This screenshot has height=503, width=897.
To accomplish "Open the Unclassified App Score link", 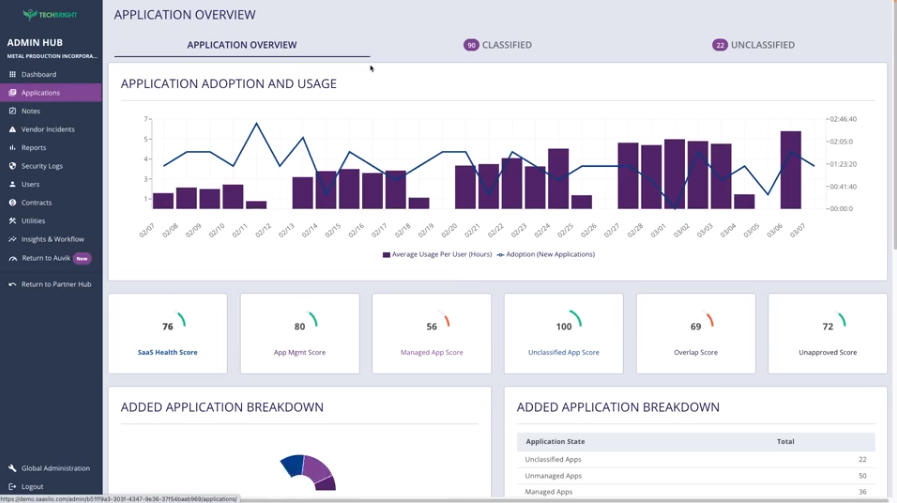I will (563, 353).
